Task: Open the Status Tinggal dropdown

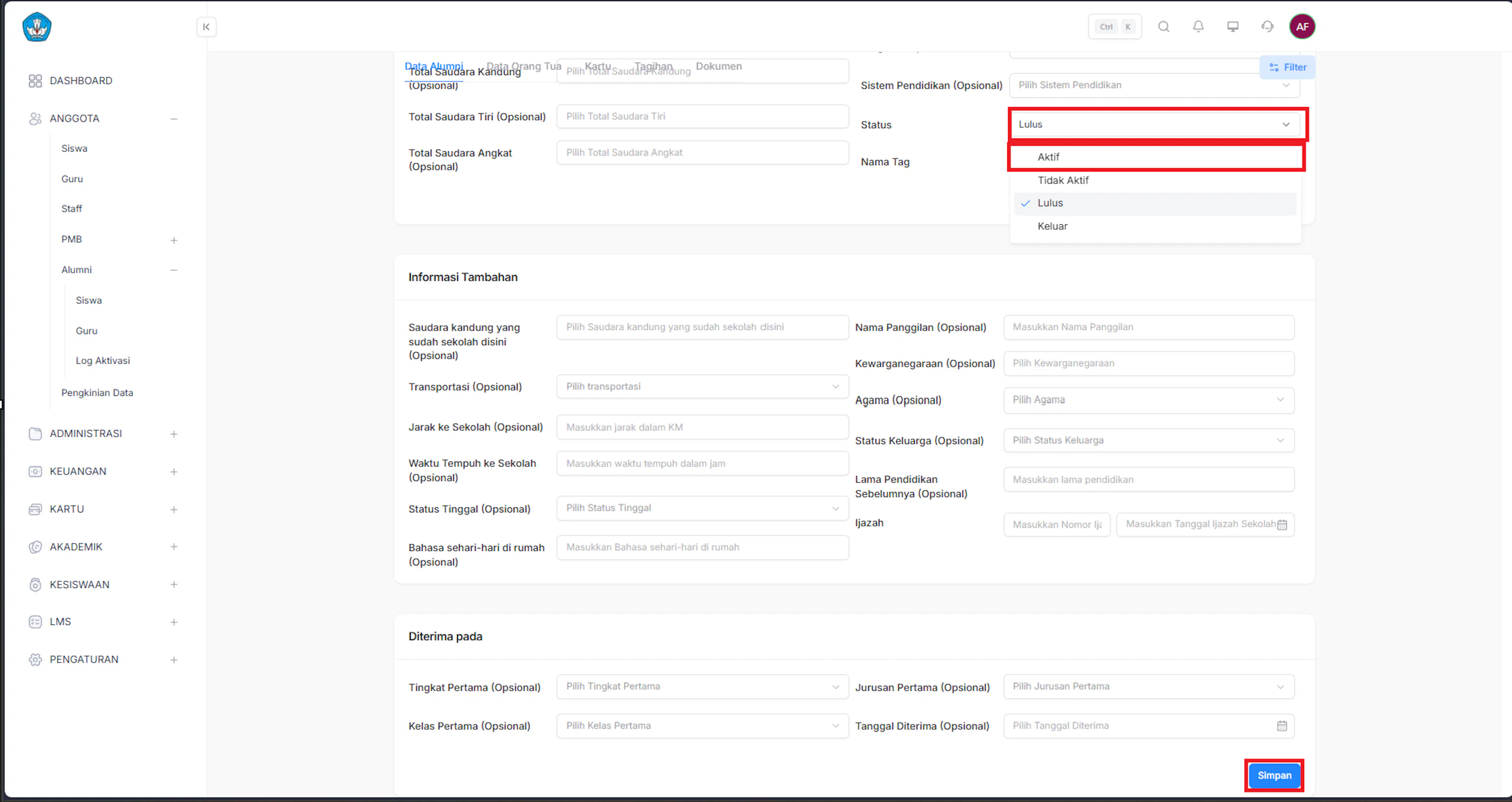Action: [x=702, y=508]
